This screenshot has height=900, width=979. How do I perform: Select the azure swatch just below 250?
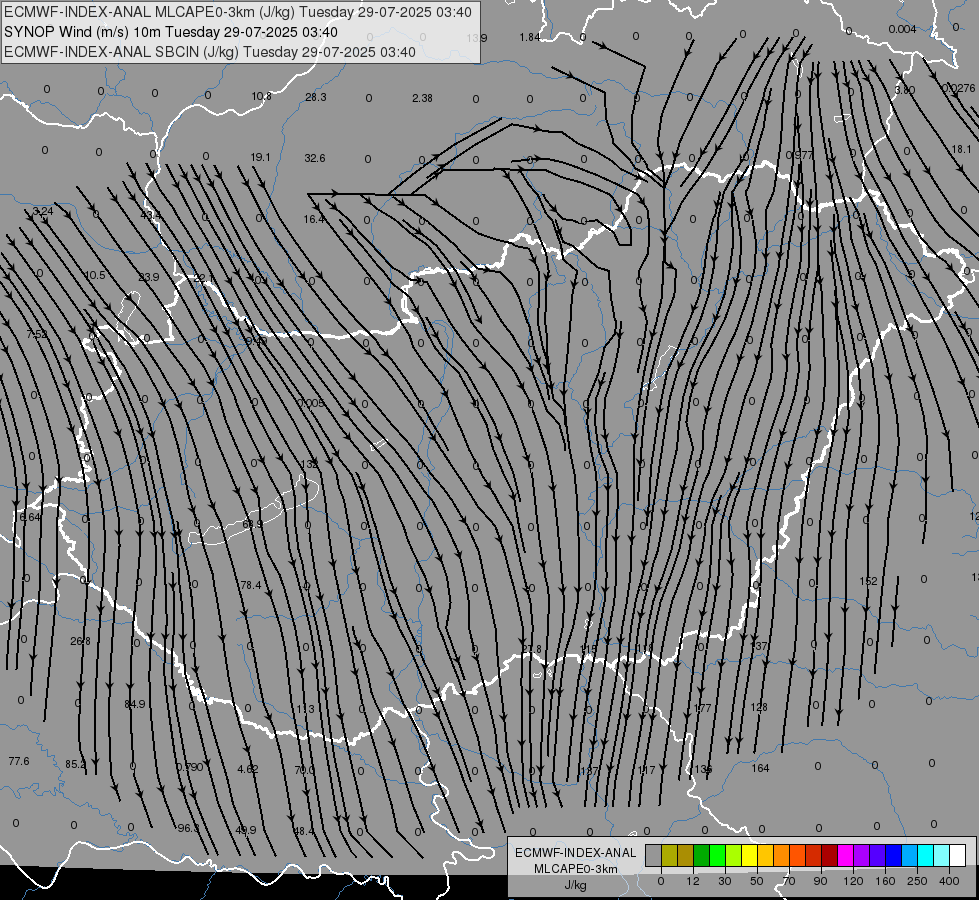point(910,855)
